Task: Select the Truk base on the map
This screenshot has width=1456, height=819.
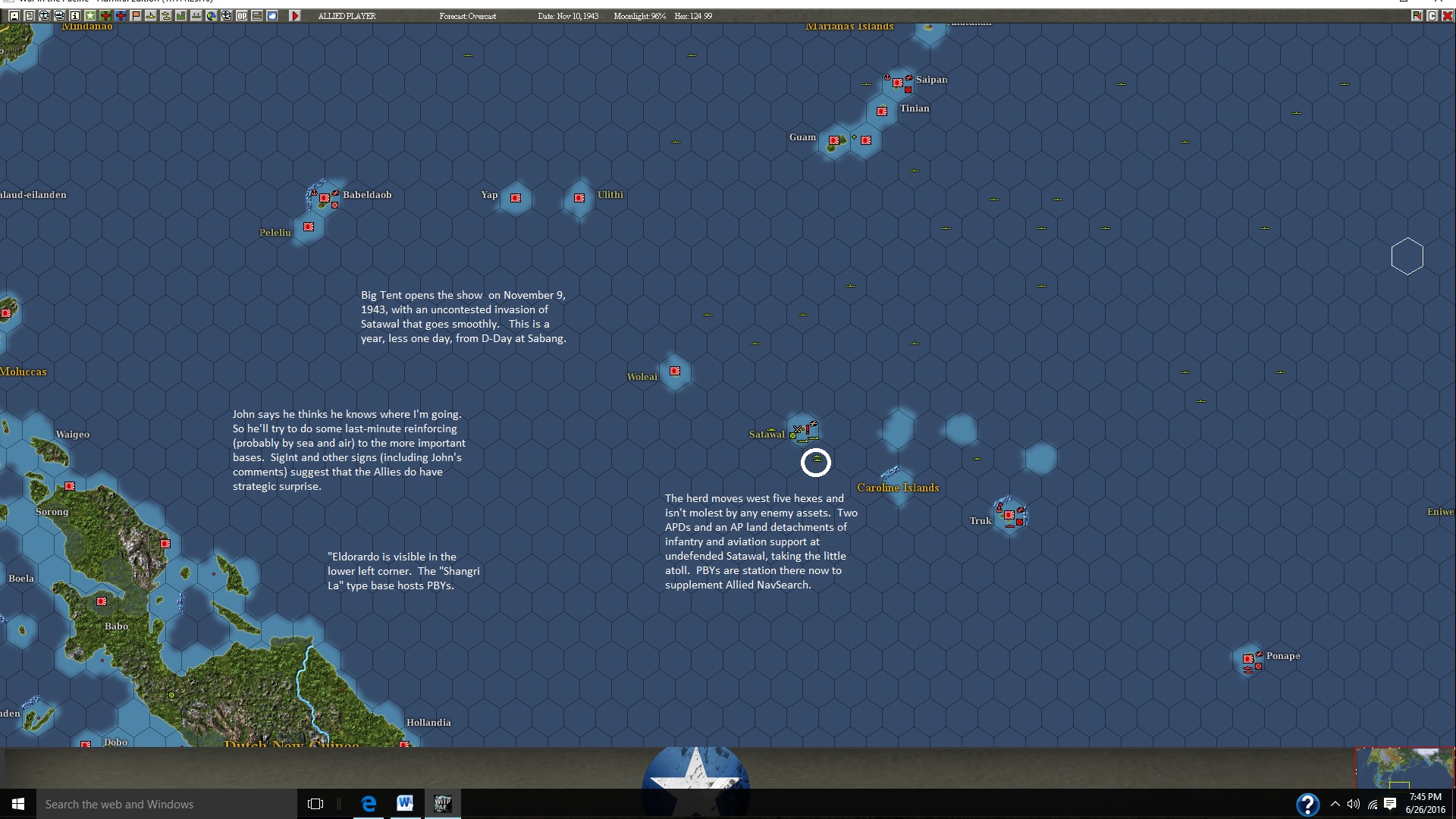Action: pos(1009,516)
